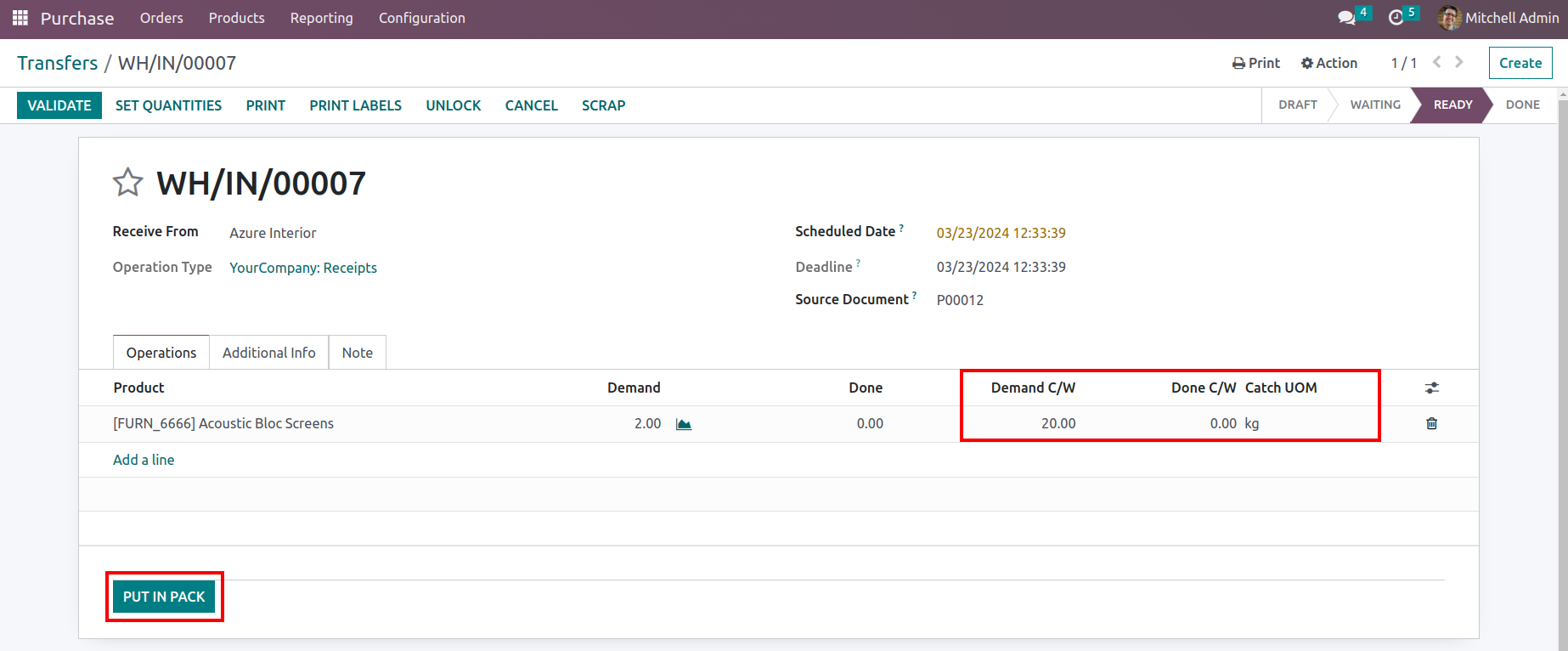1568x651 pixels.
Task: Click Mitchell Admin avatar picture
Action: pyautogui.click(x=1449, y=18)
